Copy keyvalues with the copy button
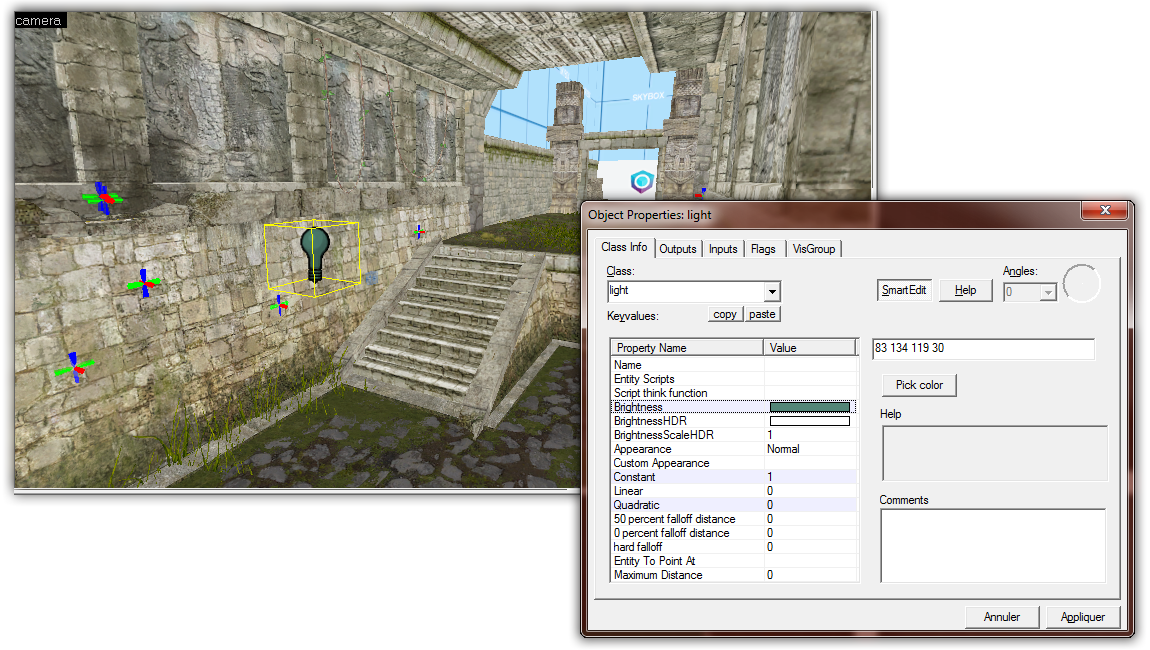Viewport: 1150px width, 650px height. point(725,314)
